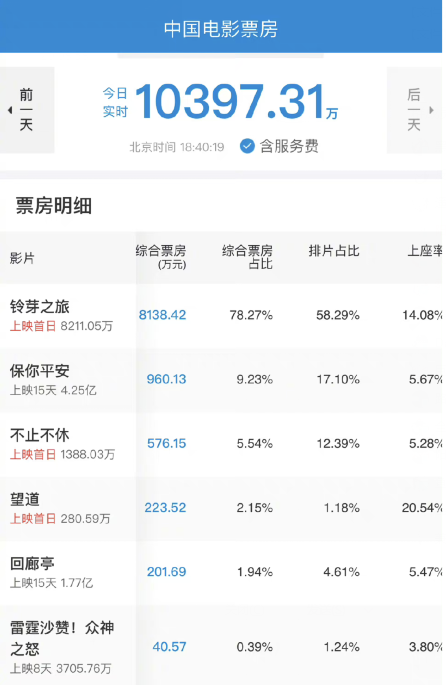
Task: Click 望道 box office value 223.52
Action: pos(165,508)
